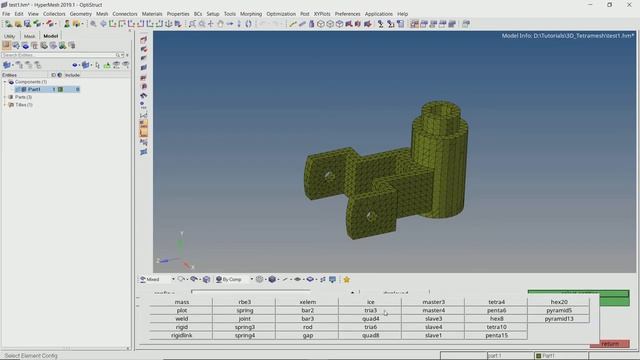Click the bottom icon of vertical toolbar

144,152
